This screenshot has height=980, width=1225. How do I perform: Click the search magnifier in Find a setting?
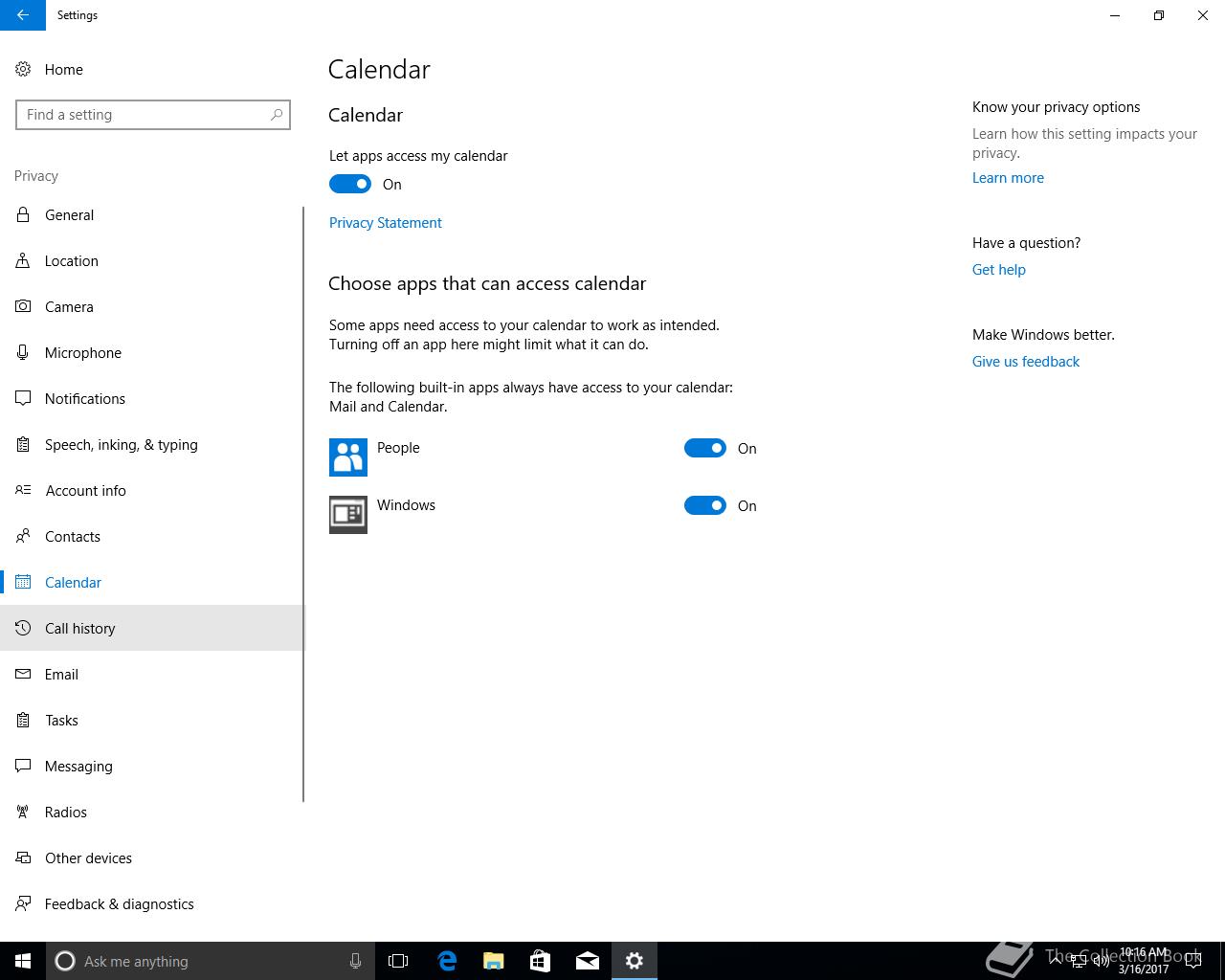(277, 115)
